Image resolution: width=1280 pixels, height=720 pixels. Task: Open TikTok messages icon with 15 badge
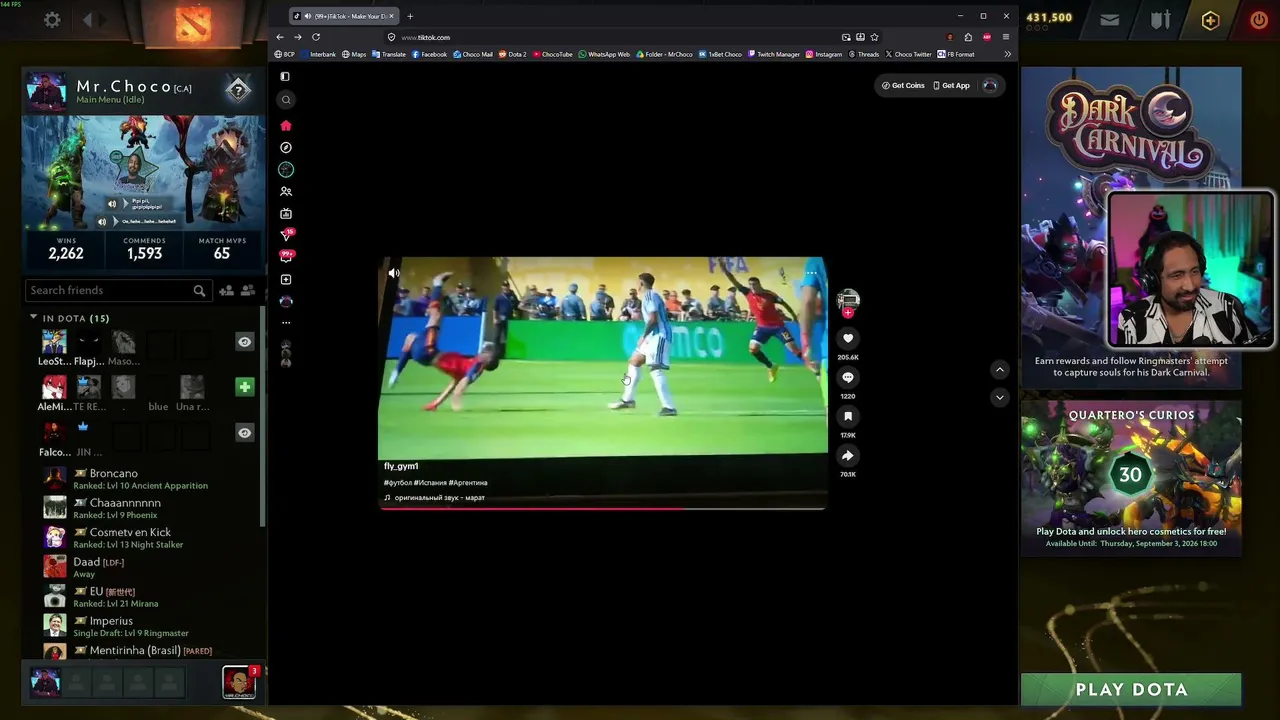[x=287, y=235]
